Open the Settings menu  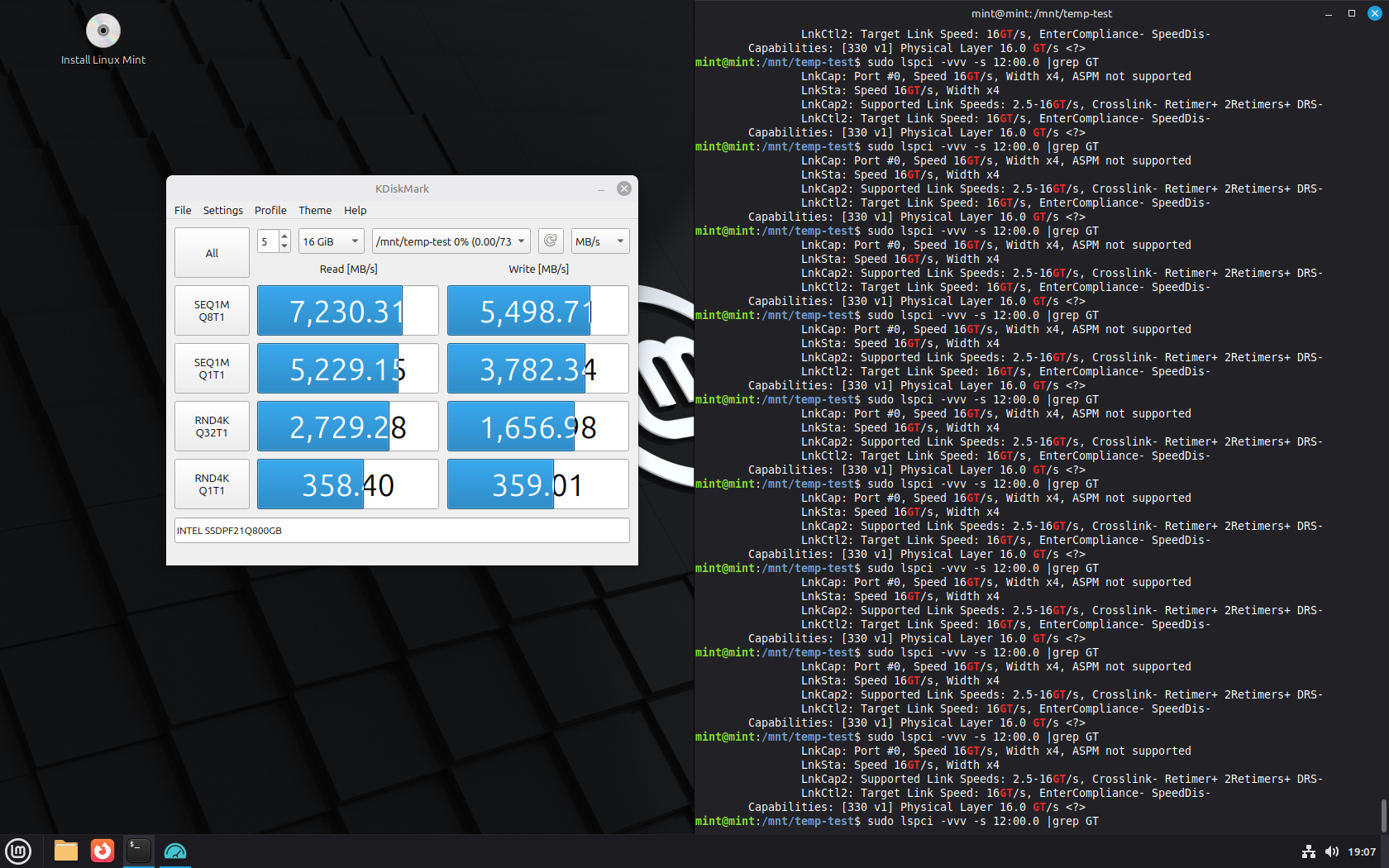(x=222, y=211)
